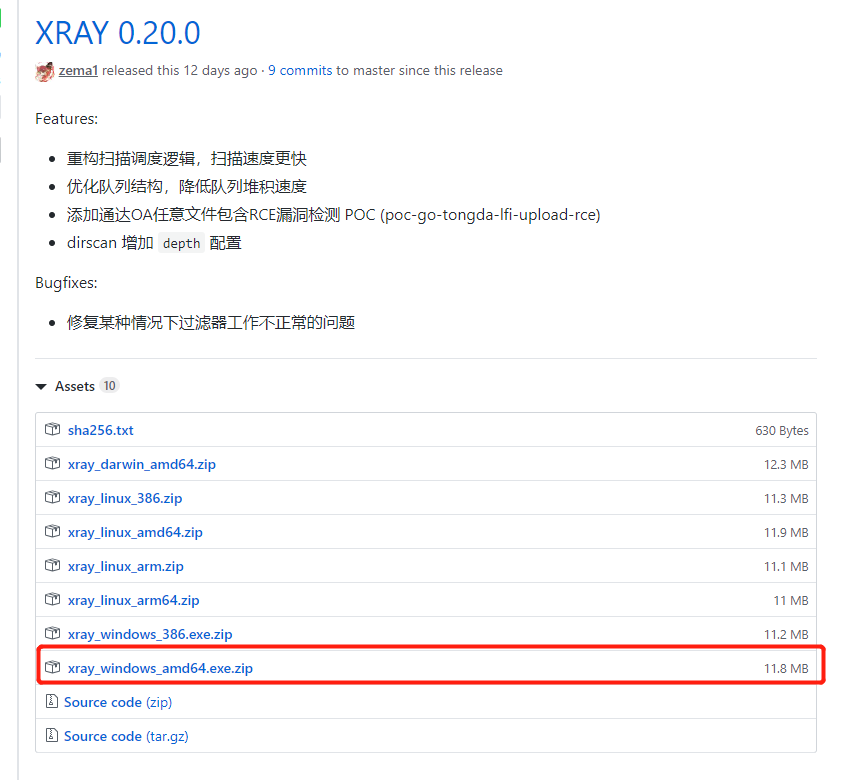
Task: Download xray_linux_arm64.zip
Action: pyautogui.click(x=133, y=600)
